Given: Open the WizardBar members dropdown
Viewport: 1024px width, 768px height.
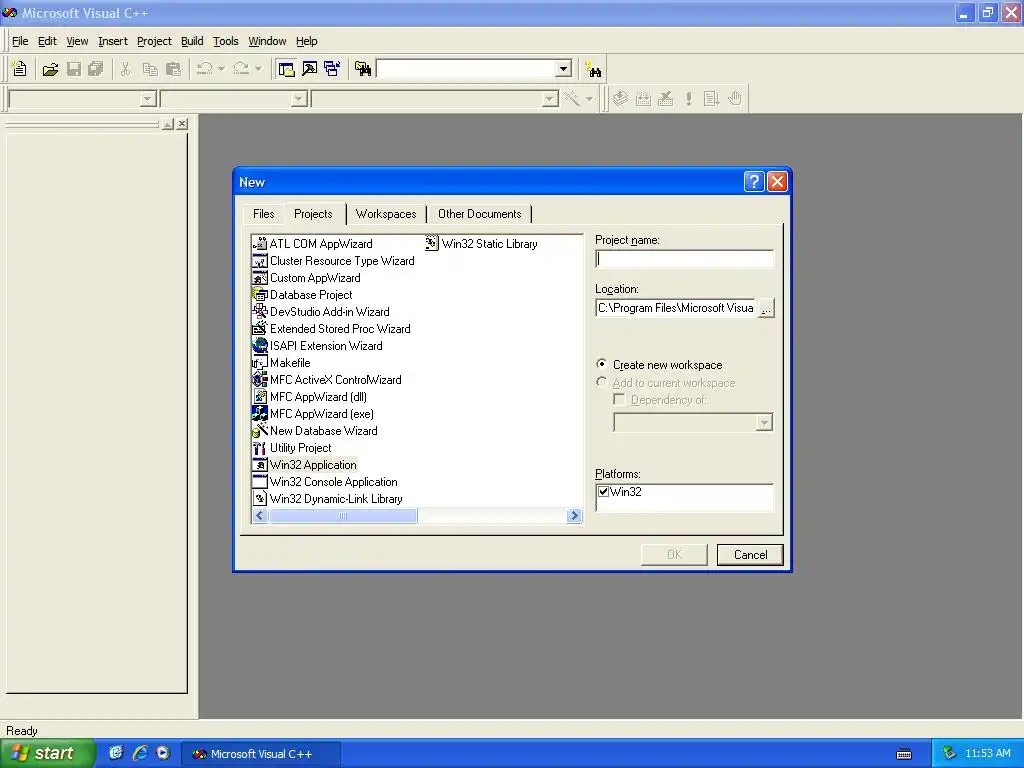Looking at the screenshot, I should click(x=551, y=99).
